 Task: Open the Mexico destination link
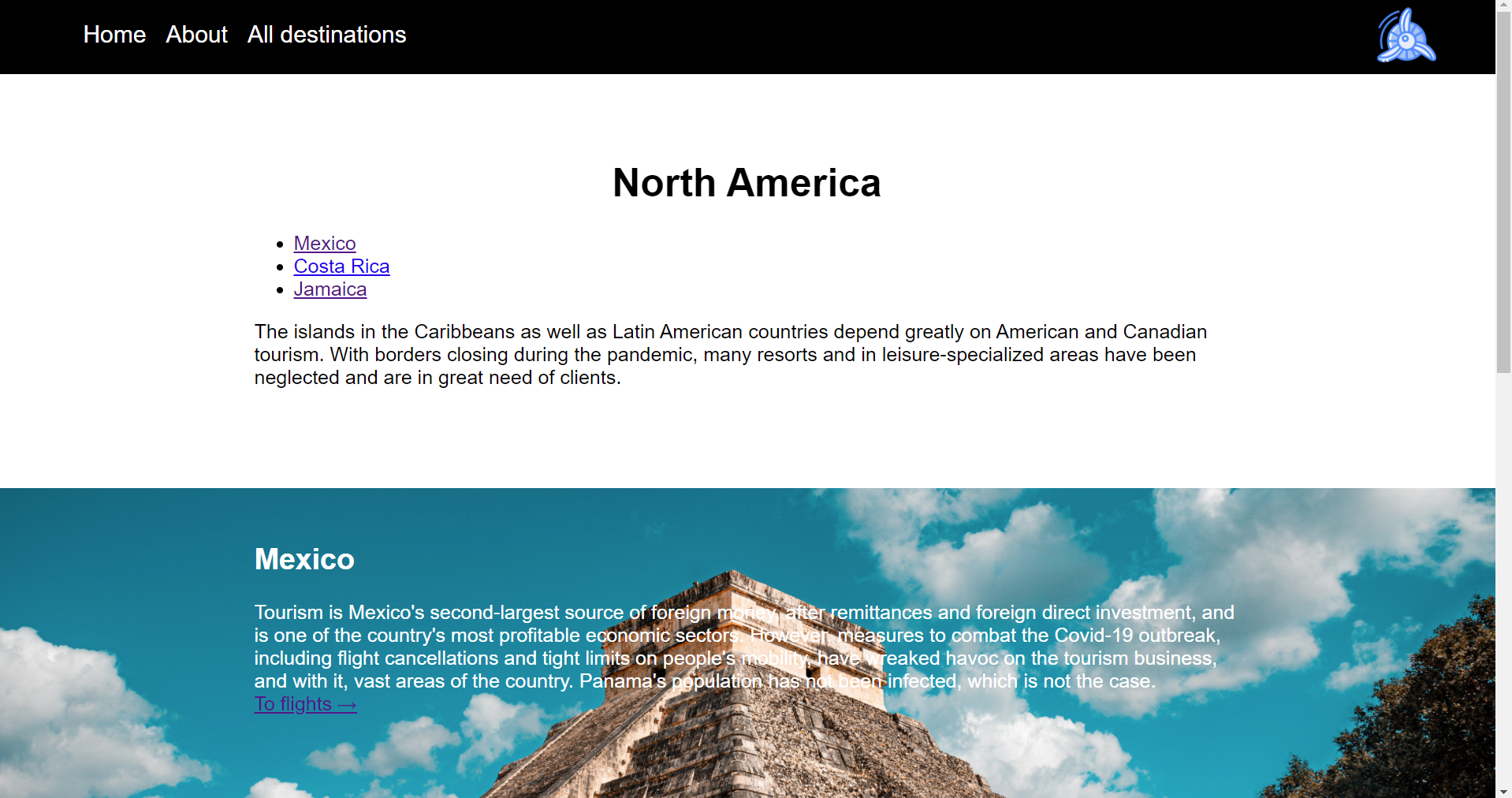(324, 244)
